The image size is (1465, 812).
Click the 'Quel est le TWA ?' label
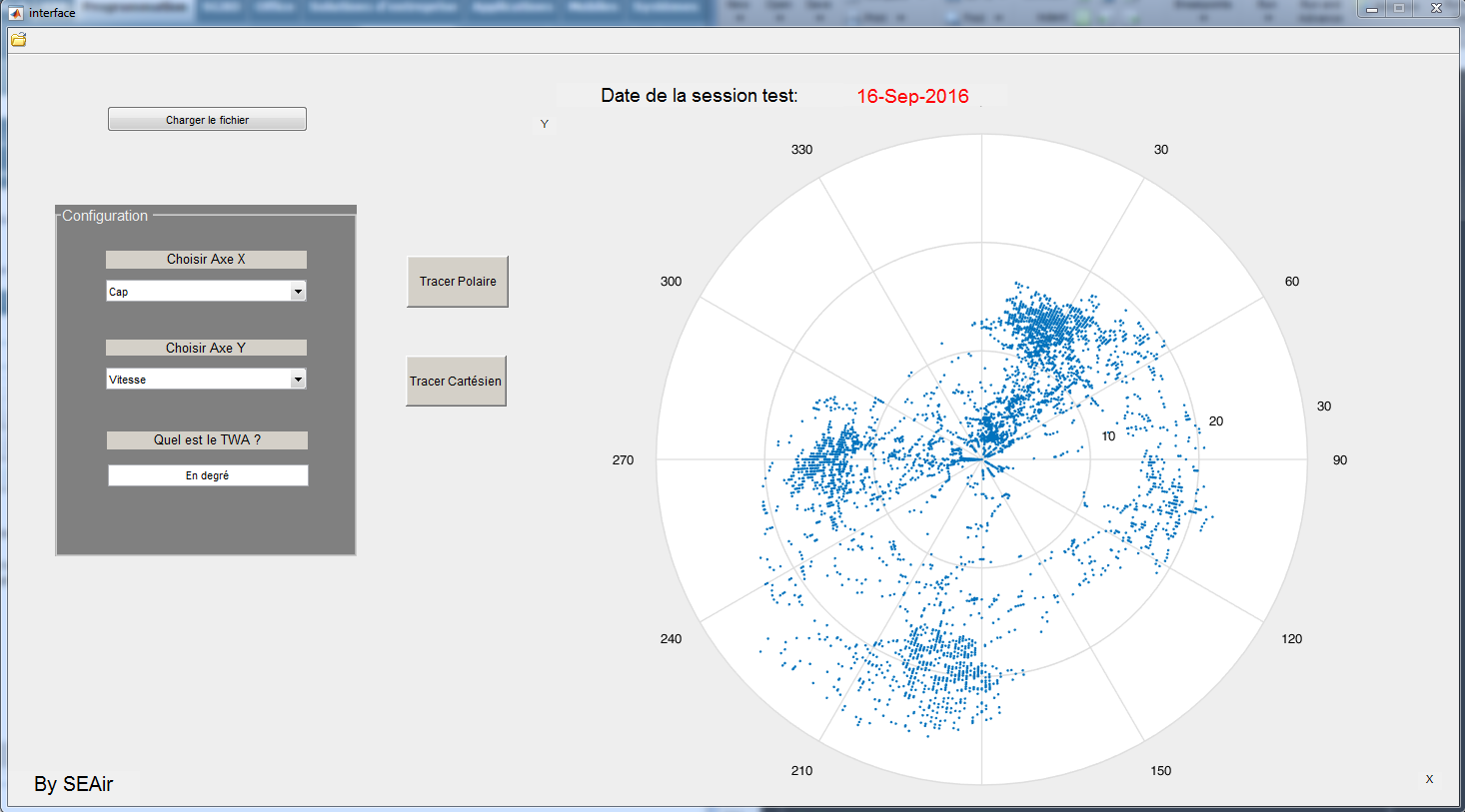click(x=207, y=440)
